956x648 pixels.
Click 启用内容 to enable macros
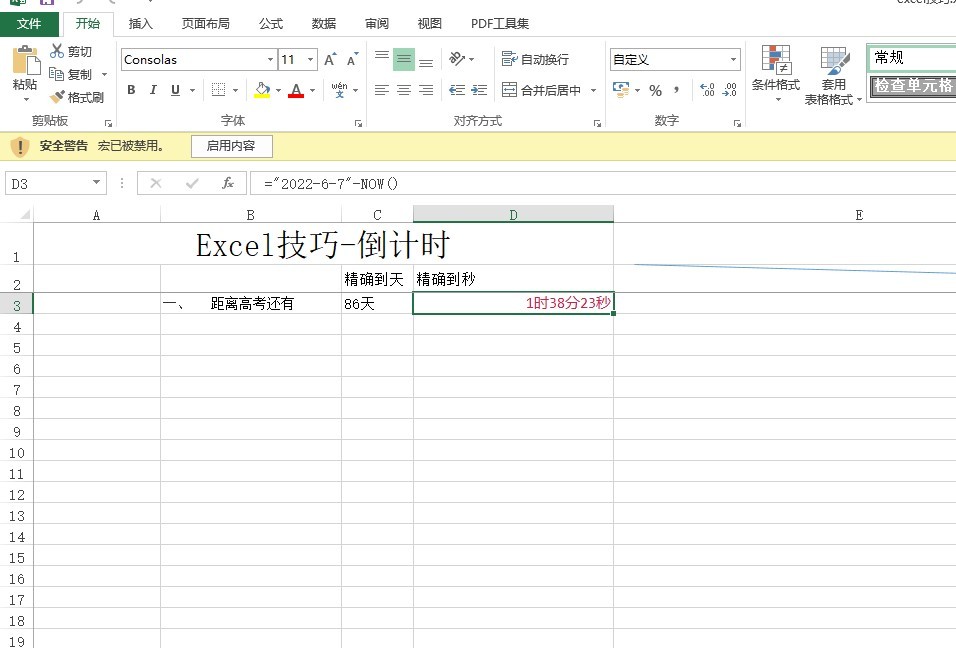231,146
